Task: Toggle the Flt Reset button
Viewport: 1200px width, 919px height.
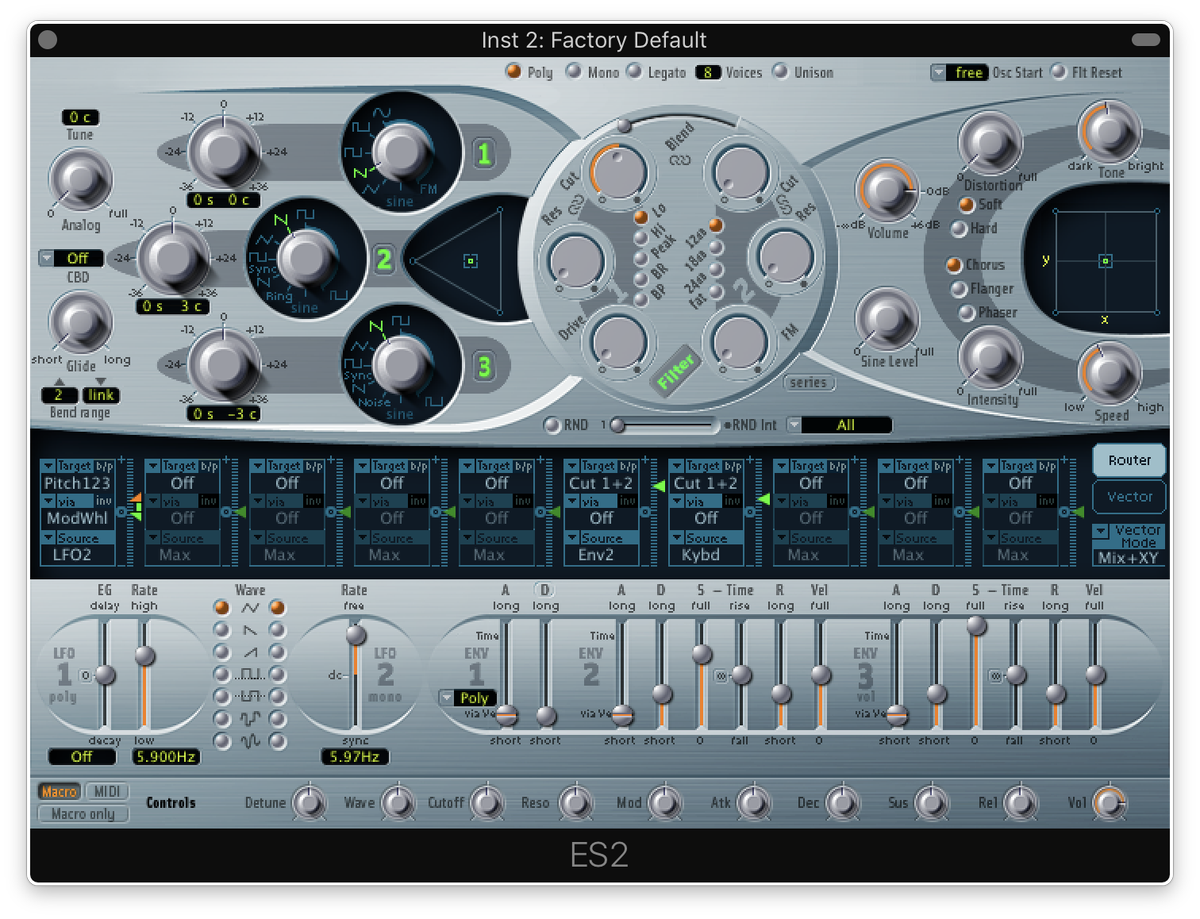Action: [x=1059, y=72]
